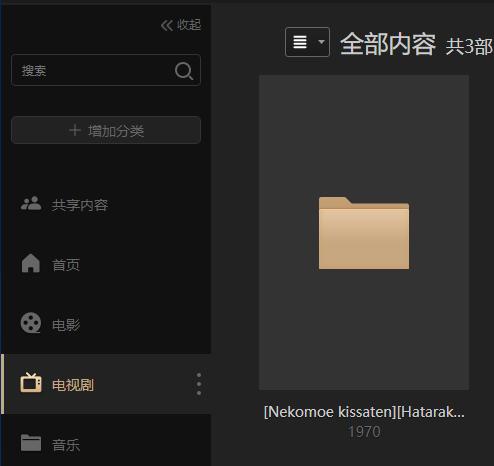The width and height of the screenshot is (494, 466).
Task: Click the film reel icon
Action: point(31,323)
